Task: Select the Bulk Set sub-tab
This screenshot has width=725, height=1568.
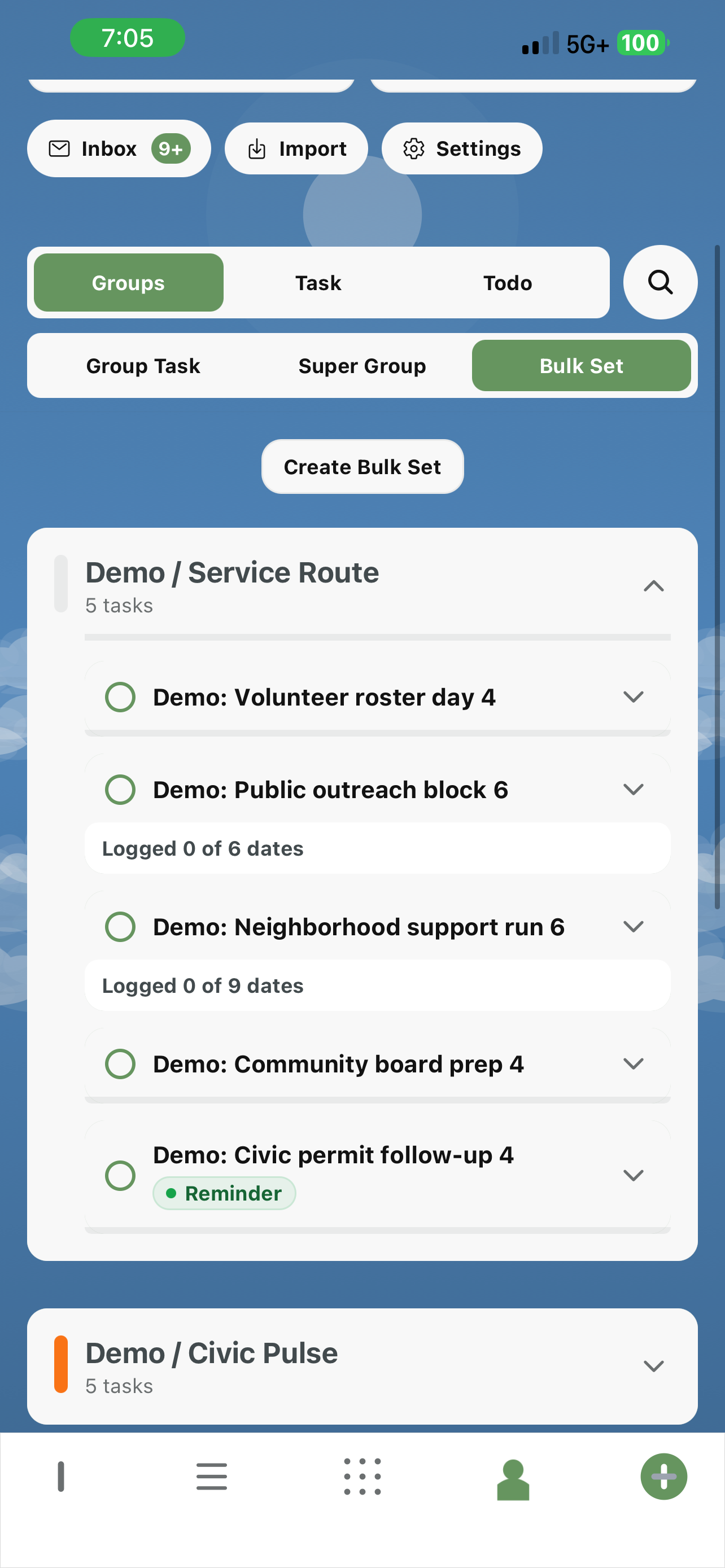Action: tap(582, 366)
